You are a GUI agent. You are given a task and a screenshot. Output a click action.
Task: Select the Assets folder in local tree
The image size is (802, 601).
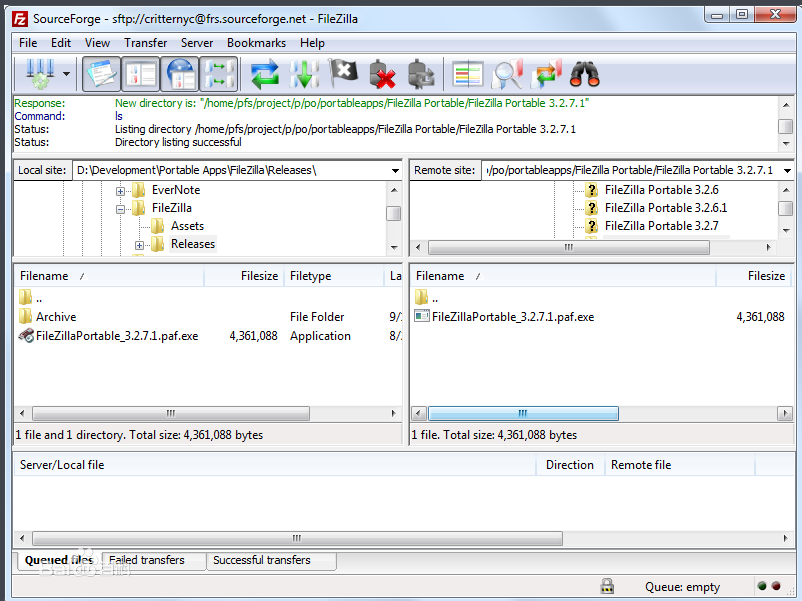pos(187,226)
